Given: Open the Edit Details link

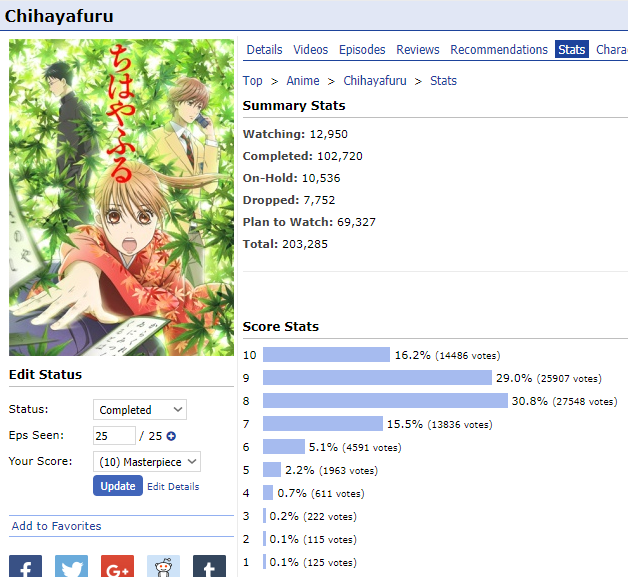Looking at the screenshot, I should [173, 487].
